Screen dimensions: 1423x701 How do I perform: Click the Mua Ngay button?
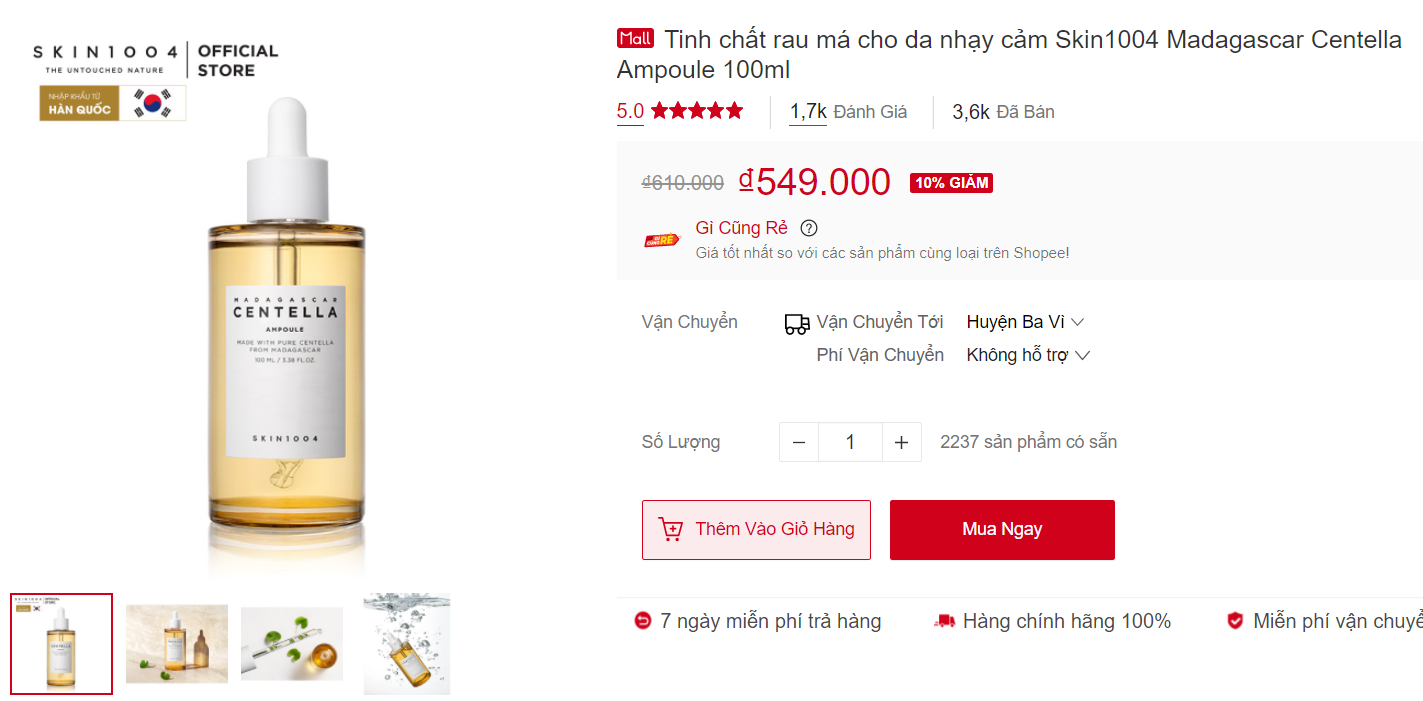(x=1001, y=530)
